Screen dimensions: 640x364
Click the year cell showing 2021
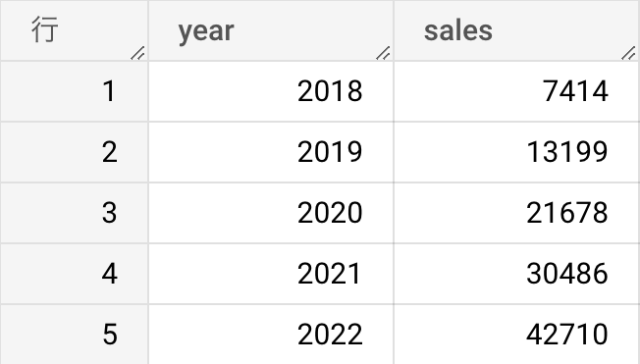271,274
